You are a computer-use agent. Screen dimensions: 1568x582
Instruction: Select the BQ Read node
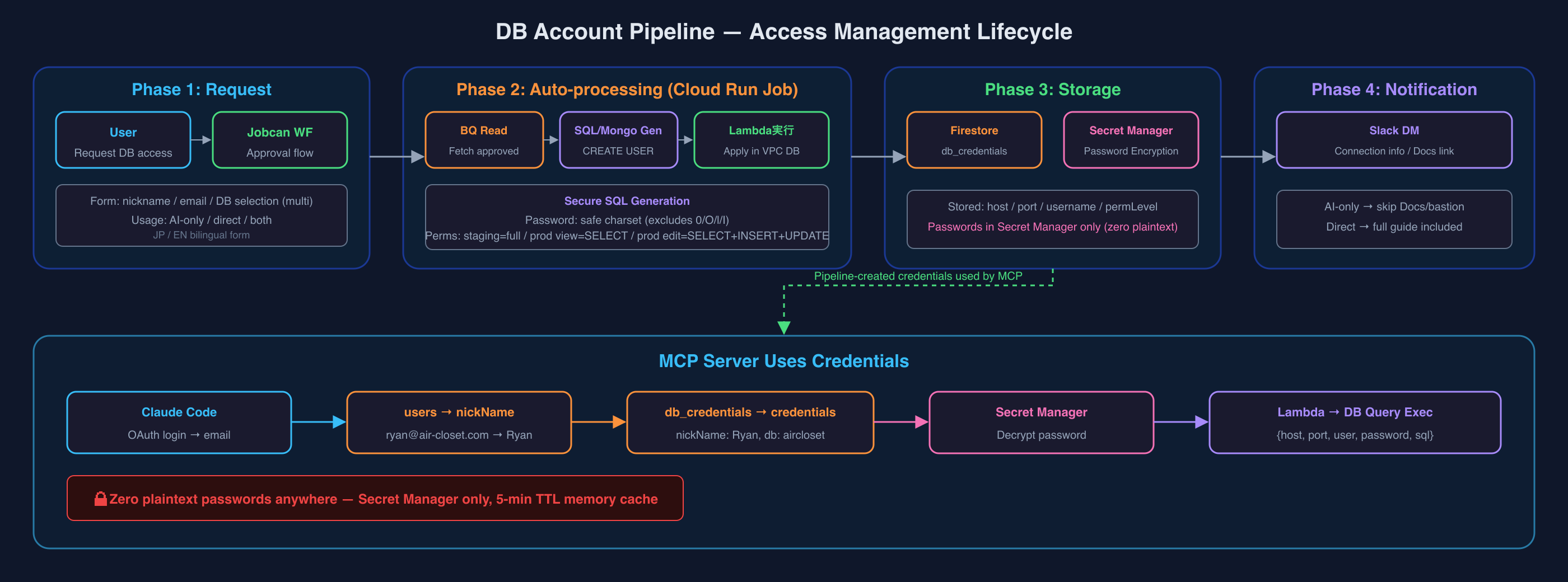(x=484, y=140)
